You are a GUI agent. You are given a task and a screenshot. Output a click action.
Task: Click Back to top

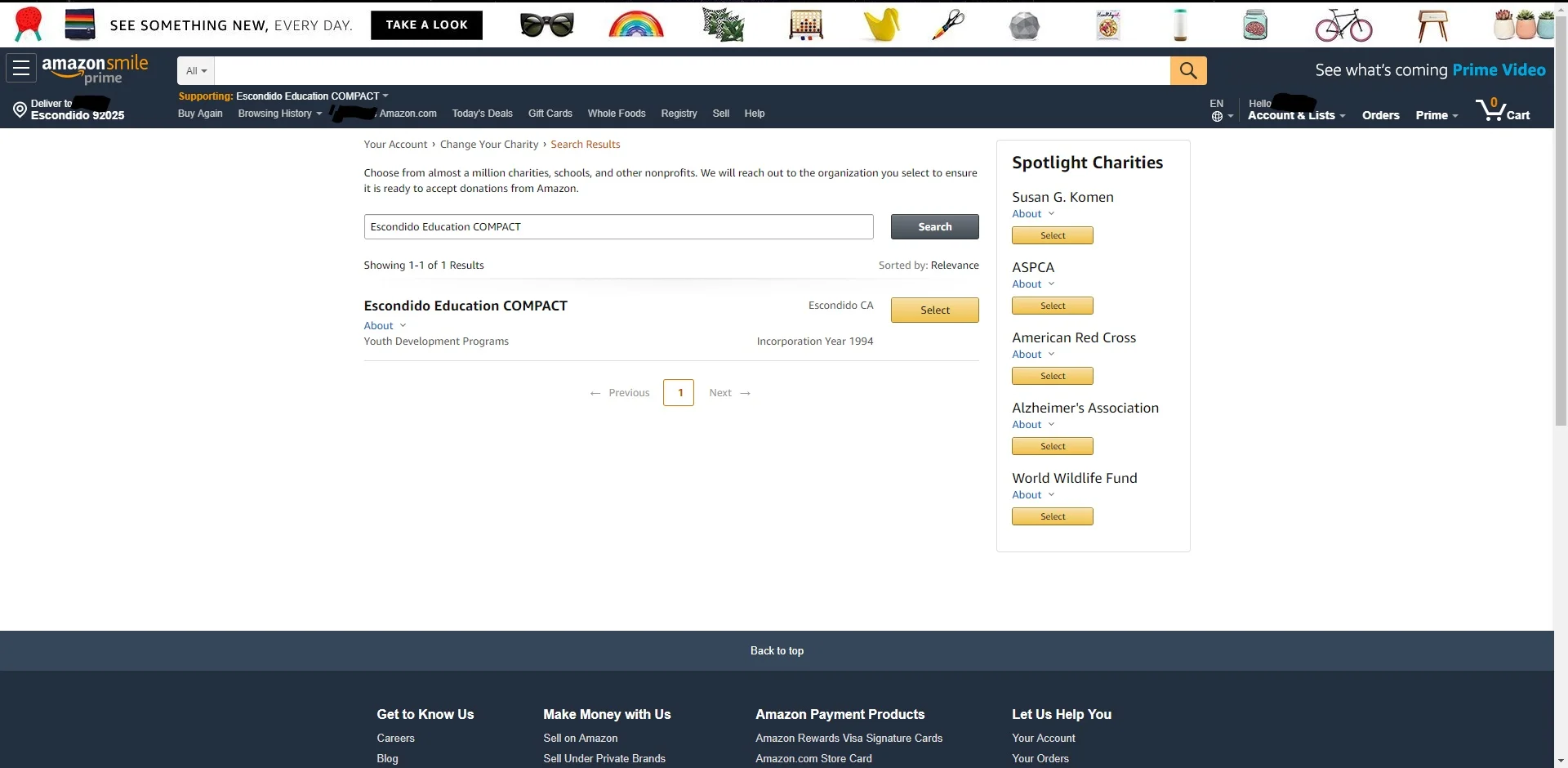pyautogui.click(x=777, y=651)
